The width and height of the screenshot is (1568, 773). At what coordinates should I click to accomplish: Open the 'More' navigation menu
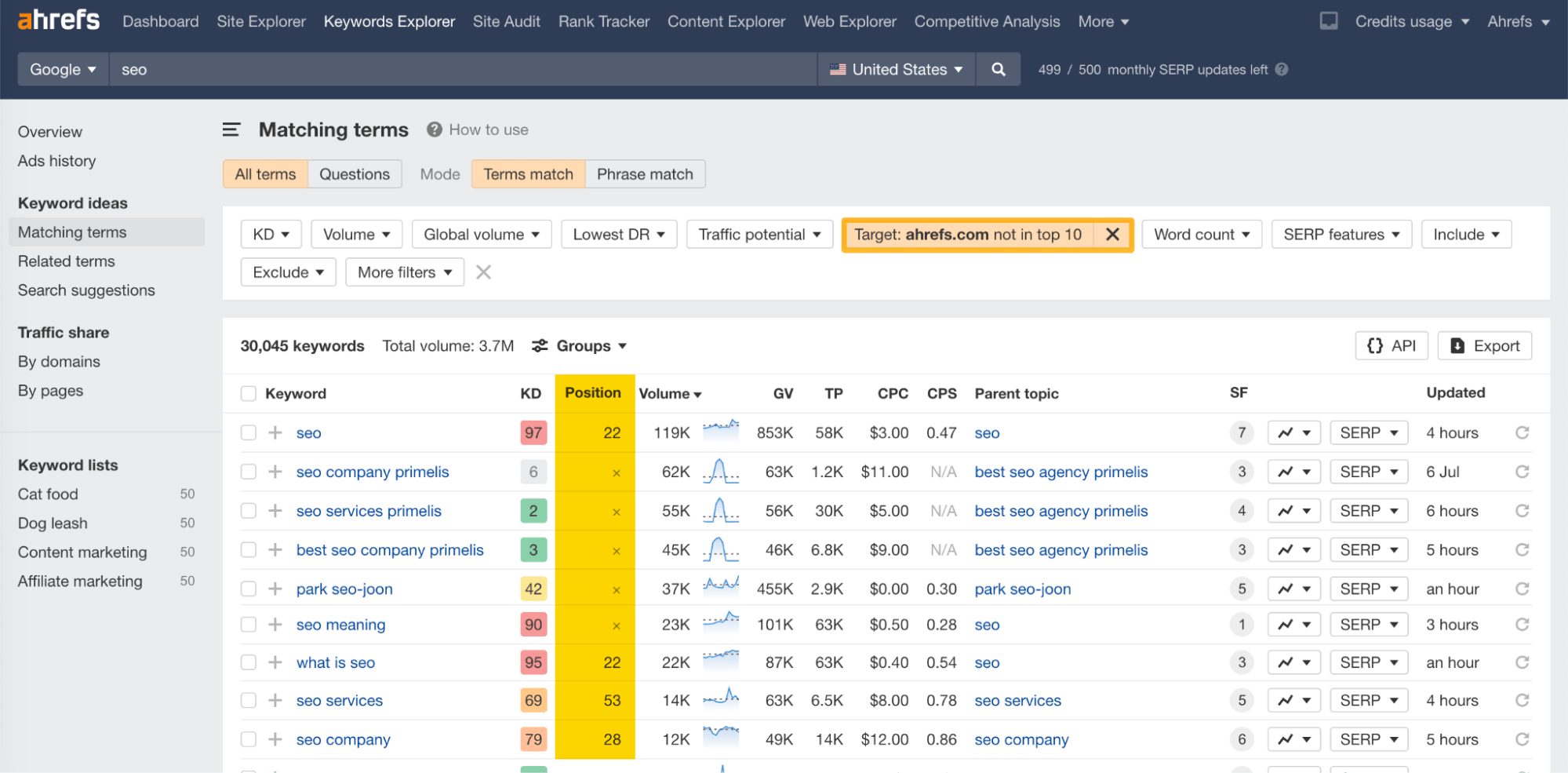coord(1102,21)
